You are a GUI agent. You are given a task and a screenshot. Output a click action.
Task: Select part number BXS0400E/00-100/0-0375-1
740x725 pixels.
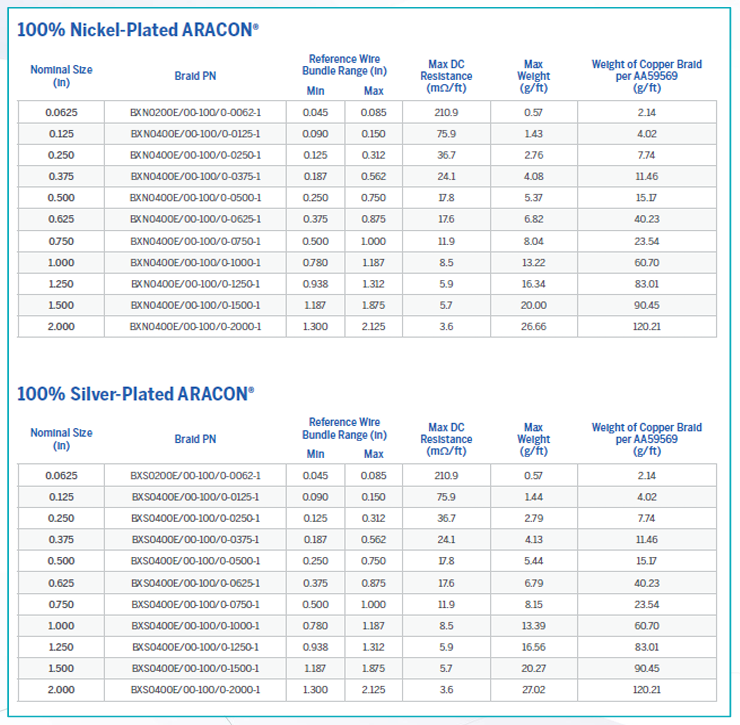pyautogui.click(x=195, y=539)
